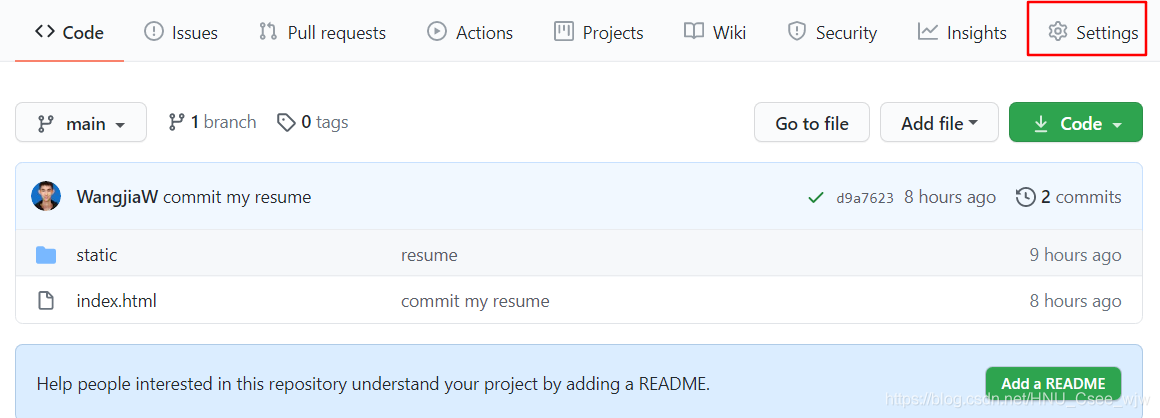The height and width of the screenshot is (418, 1160).
Task: Open the Add file dropdown
Action: (x=938, y=123)
